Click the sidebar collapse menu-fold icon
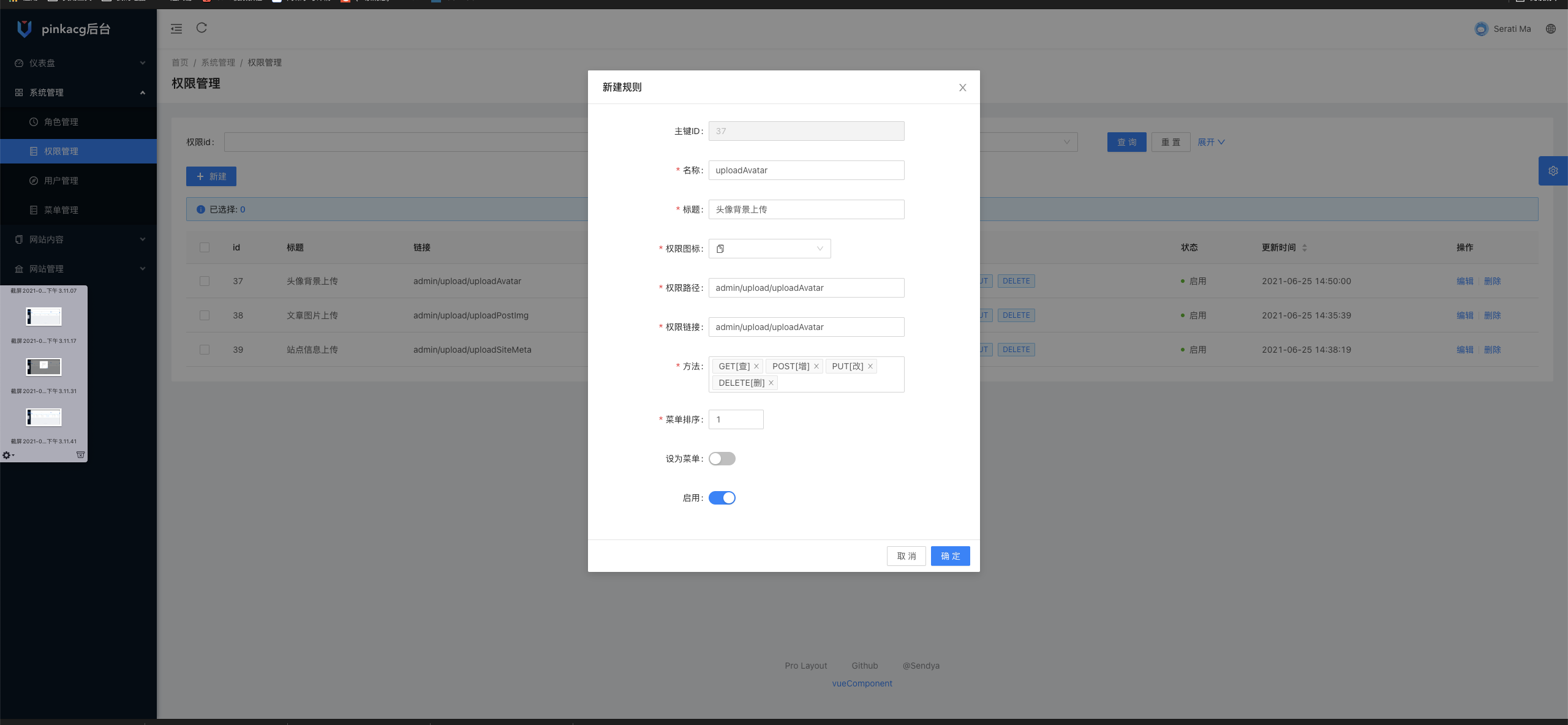The width and height of the screenshot is (1568, 725). tap(176, 28)
